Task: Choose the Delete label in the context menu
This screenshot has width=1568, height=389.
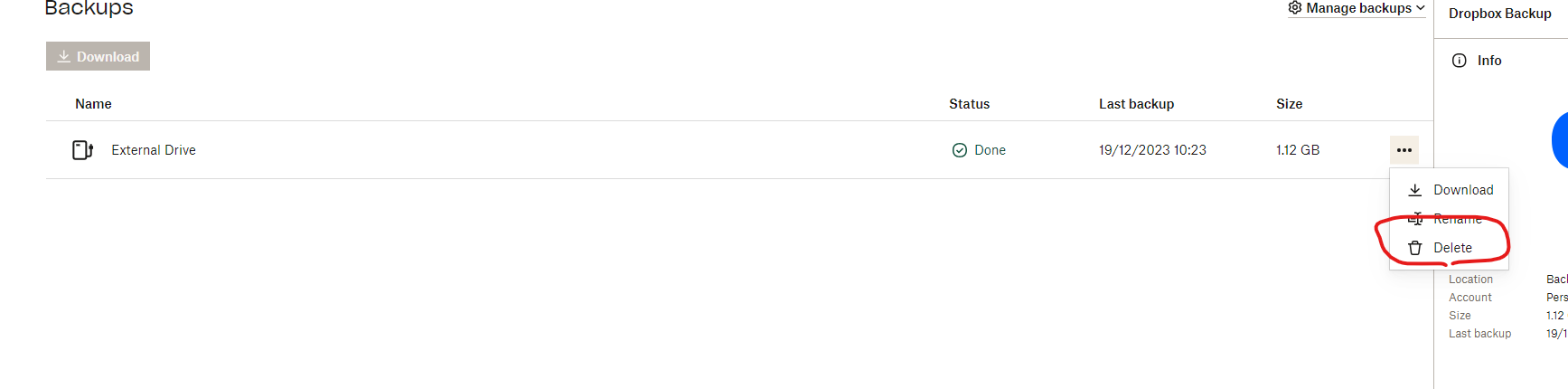Action: coord(1452,248)
